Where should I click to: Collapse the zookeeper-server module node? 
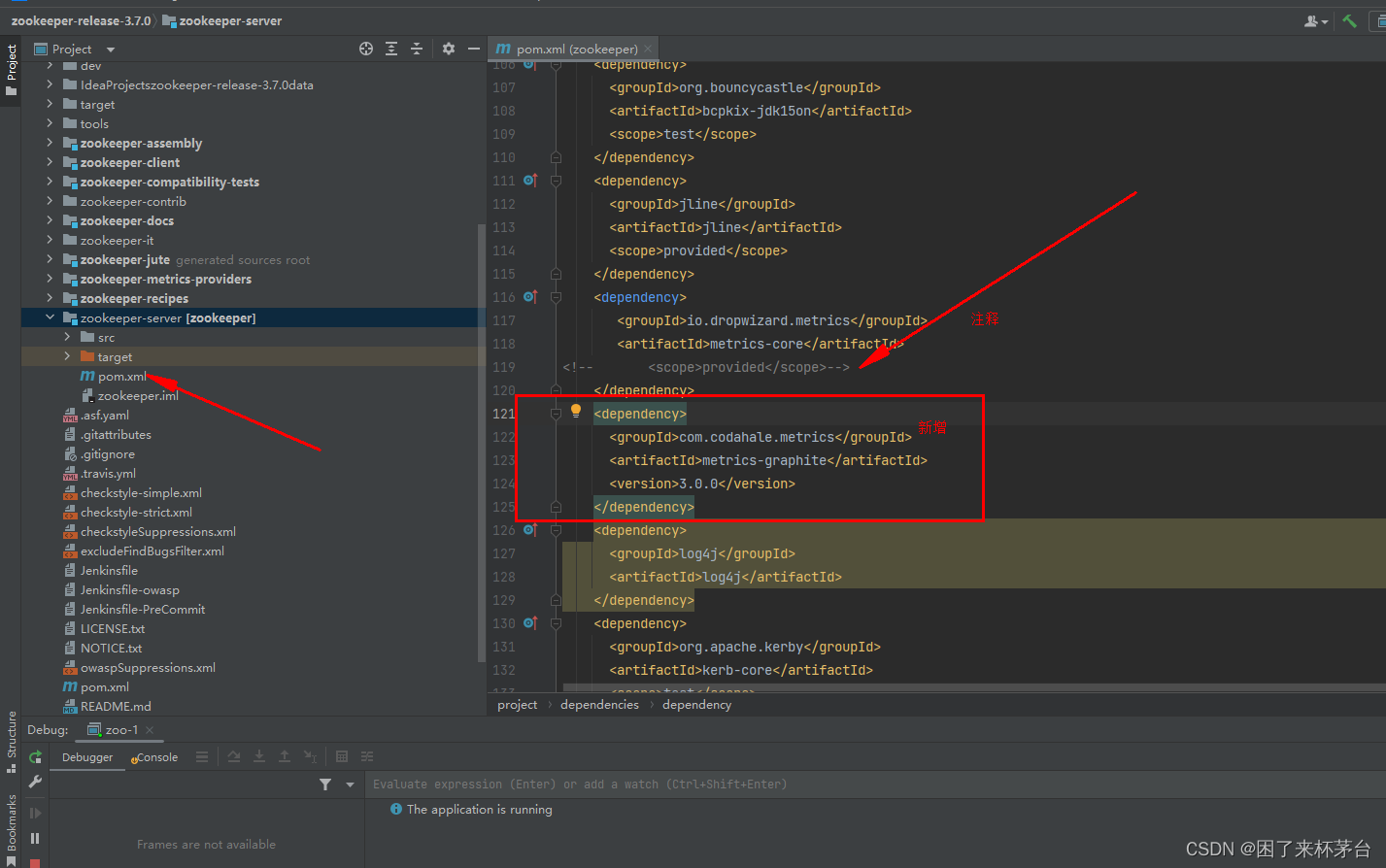(50, 317)
